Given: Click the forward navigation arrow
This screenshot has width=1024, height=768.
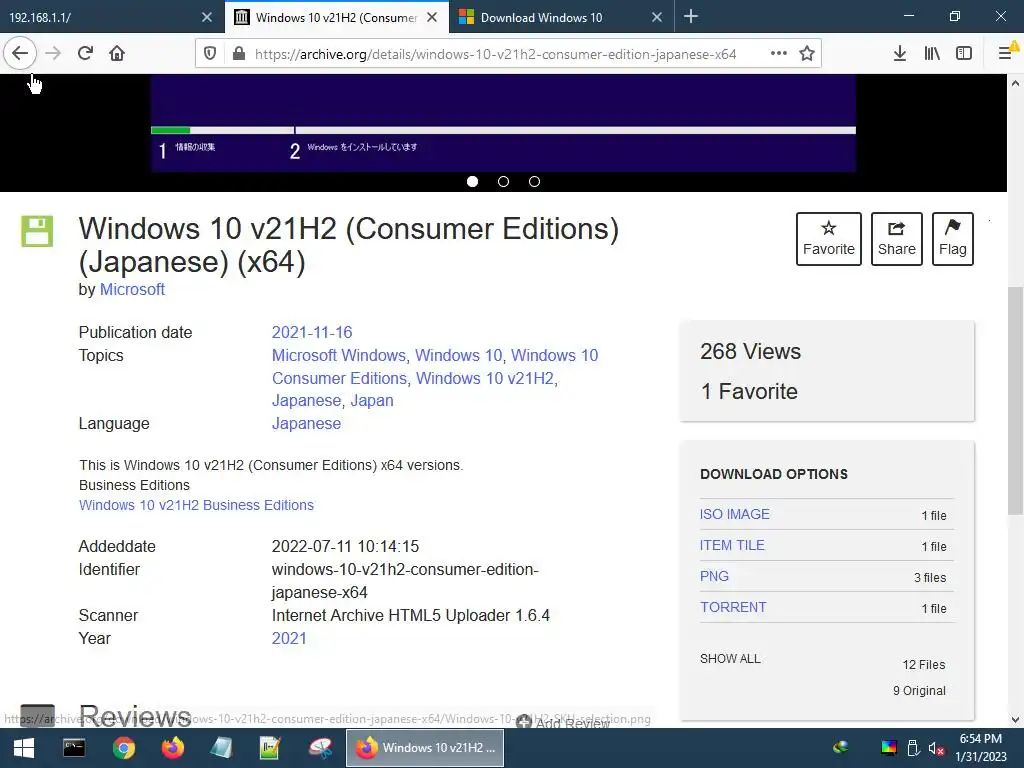Looking at the screenshot, I should point(53,54).
